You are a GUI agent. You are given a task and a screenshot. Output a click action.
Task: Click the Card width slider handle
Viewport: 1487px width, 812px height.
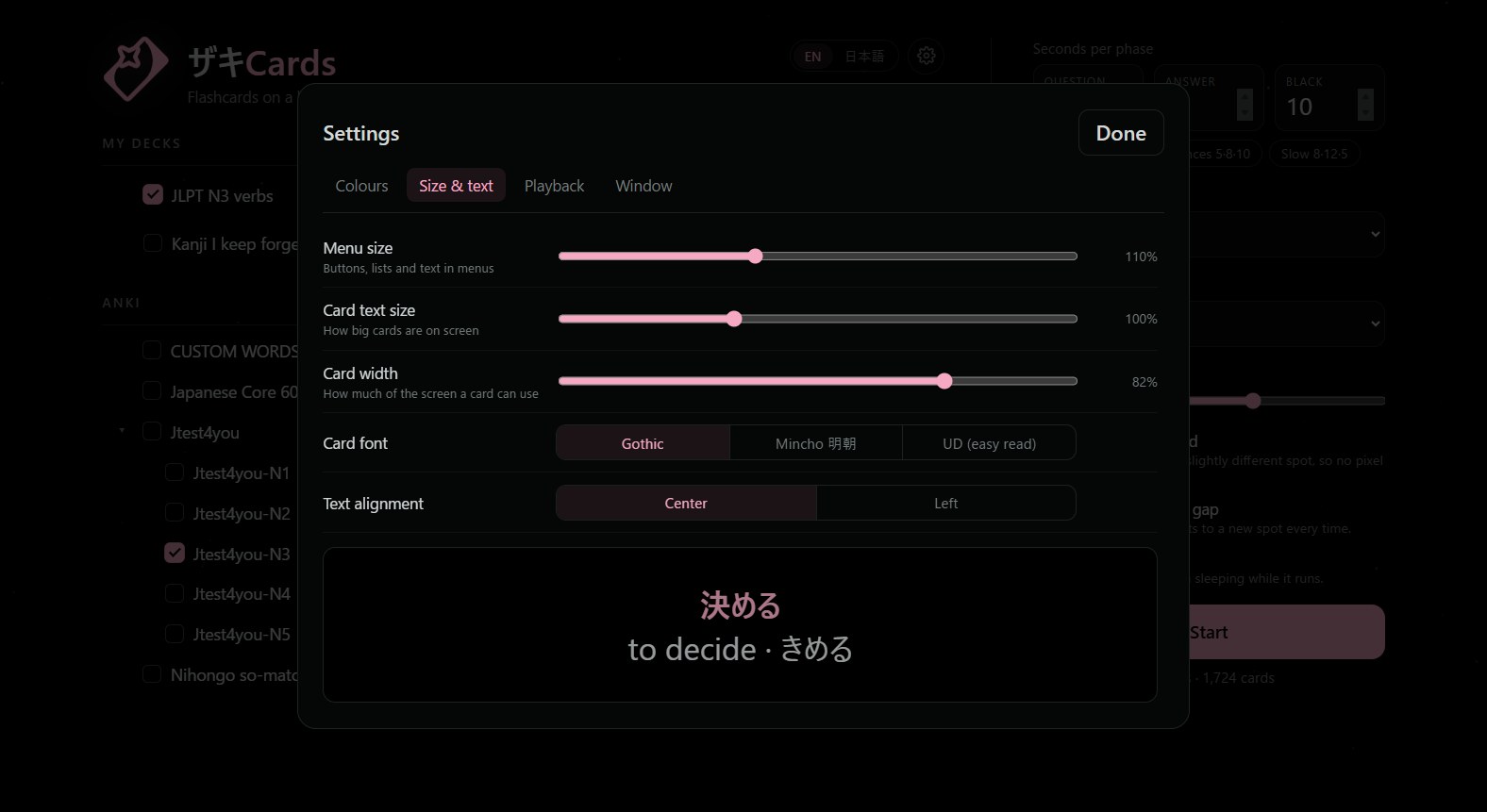coord(944,381)
